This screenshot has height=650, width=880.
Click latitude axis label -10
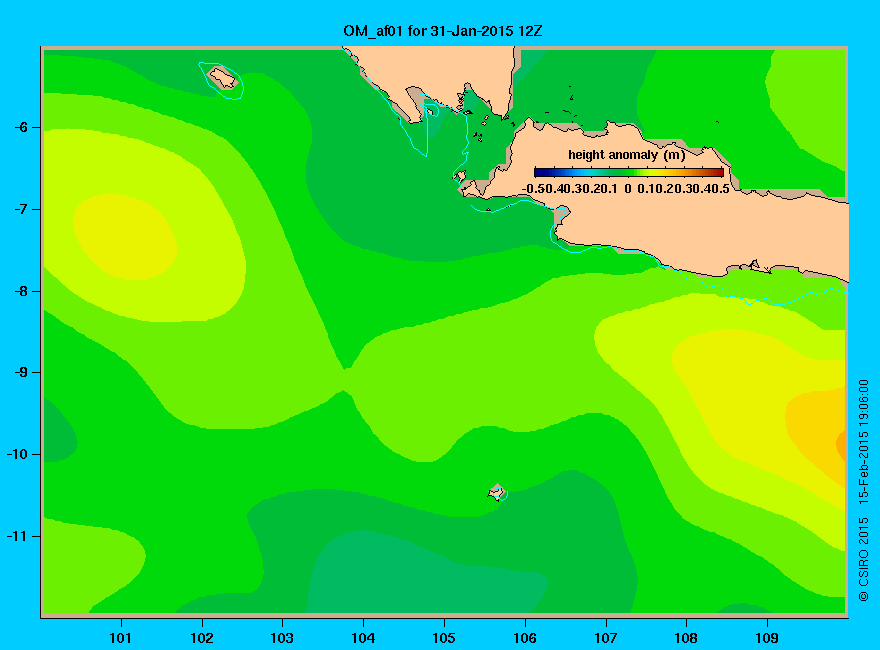click(x=17, y=454)
